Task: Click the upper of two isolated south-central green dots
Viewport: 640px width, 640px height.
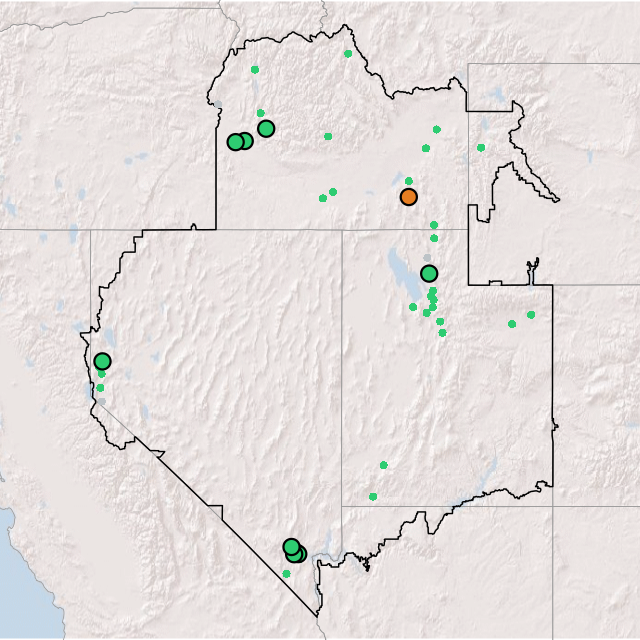Action: [383, 465]
